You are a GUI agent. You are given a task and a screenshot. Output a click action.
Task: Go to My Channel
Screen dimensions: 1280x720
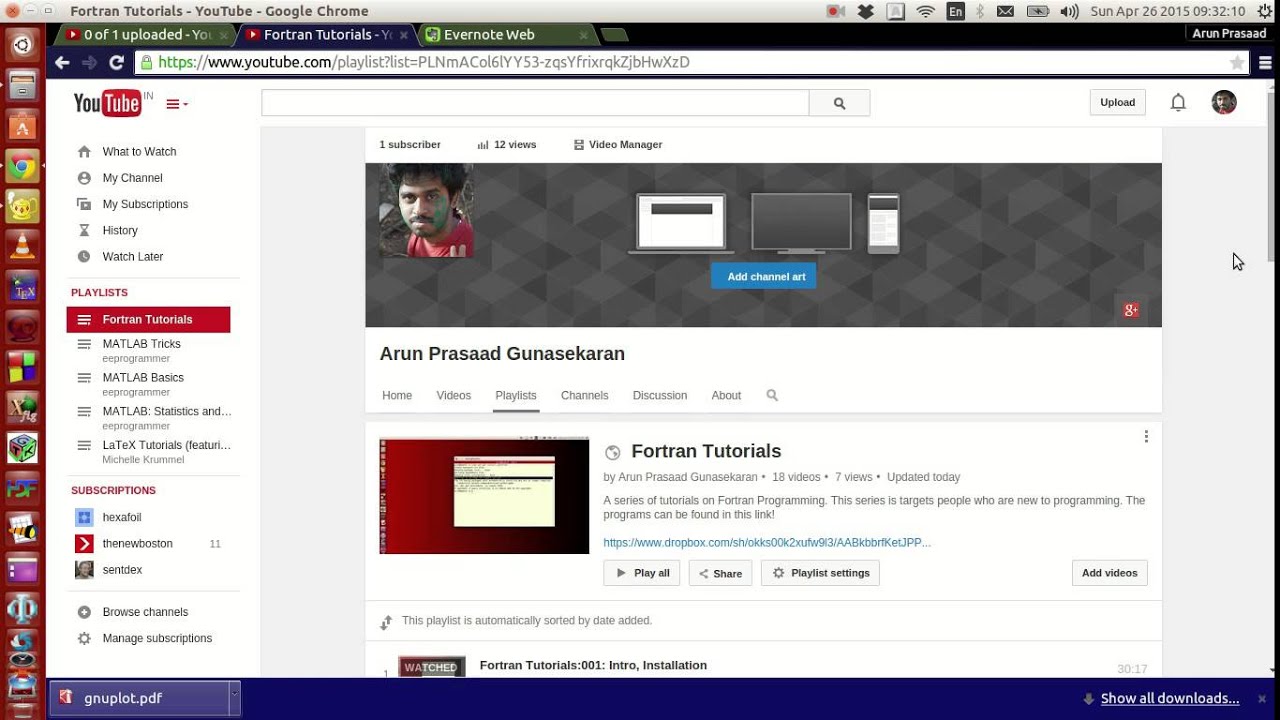[132, 178]
